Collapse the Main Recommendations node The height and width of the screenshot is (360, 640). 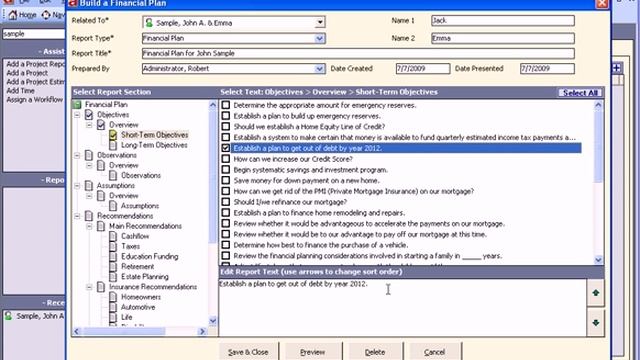pyautogui.click(x=89, y=226)
